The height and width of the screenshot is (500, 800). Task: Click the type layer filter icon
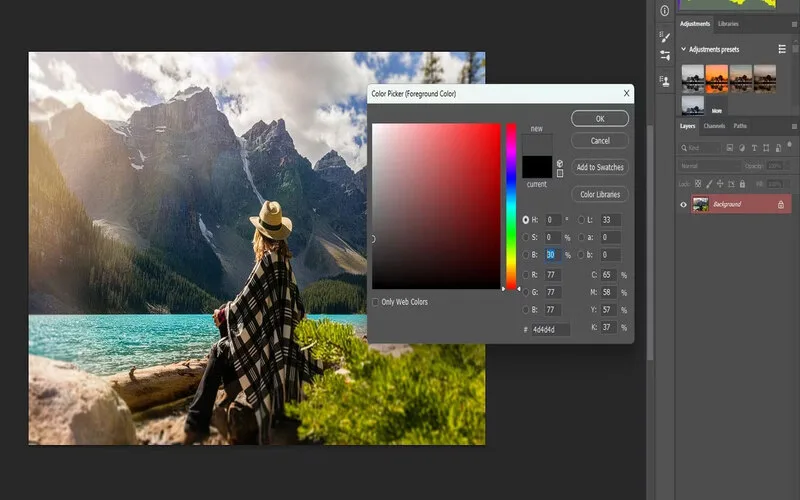click(x=754, y=148)
